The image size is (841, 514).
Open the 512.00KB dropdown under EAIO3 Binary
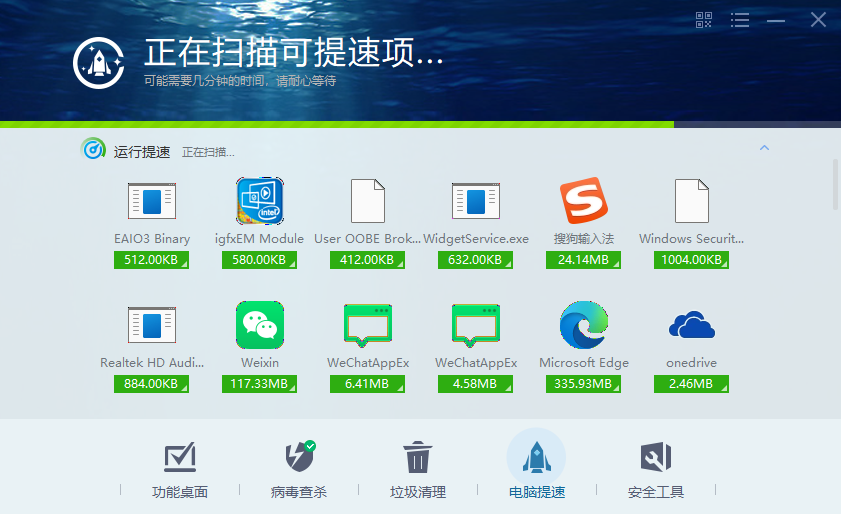(x=151, y=260)
